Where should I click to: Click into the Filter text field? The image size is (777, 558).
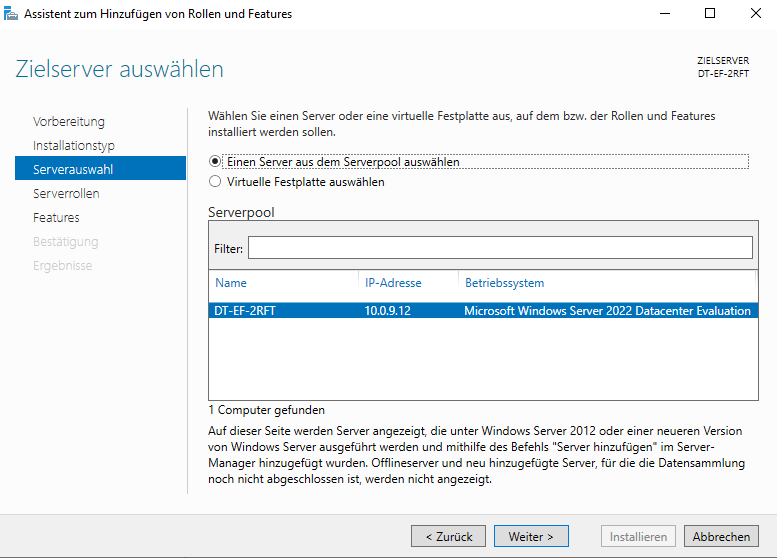pos(500,248)
